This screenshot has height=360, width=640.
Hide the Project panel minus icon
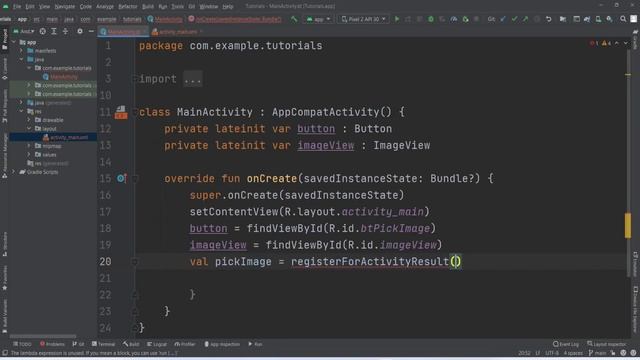[91, 31]
